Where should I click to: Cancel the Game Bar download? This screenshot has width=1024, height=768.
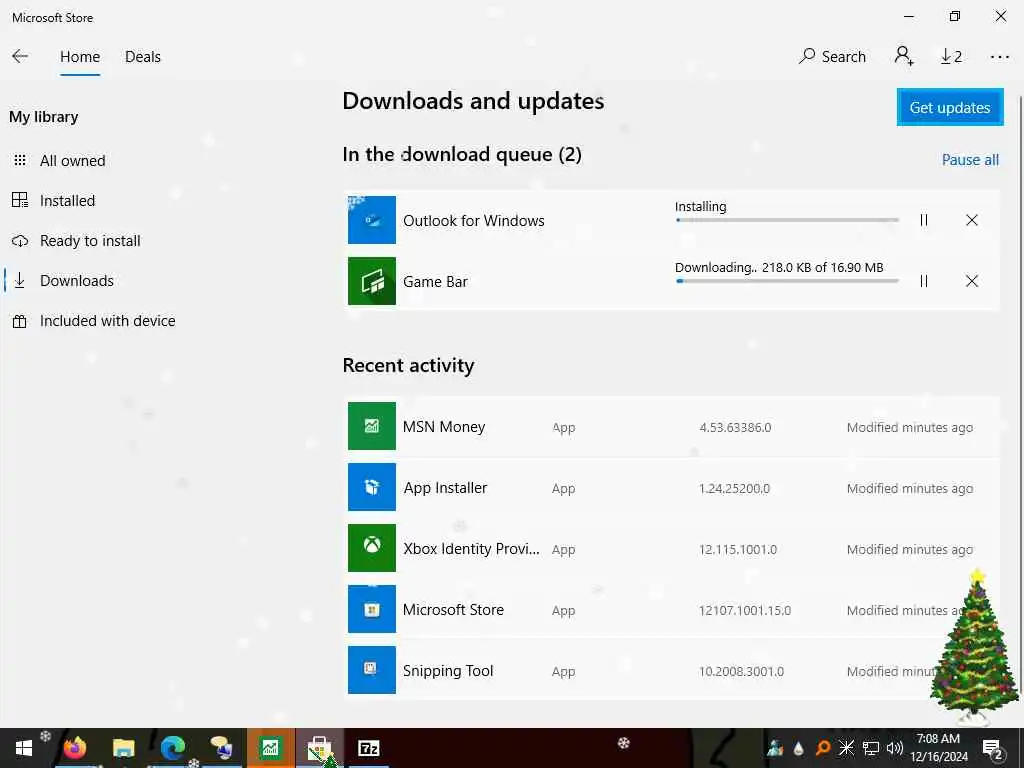click(972, 281)
